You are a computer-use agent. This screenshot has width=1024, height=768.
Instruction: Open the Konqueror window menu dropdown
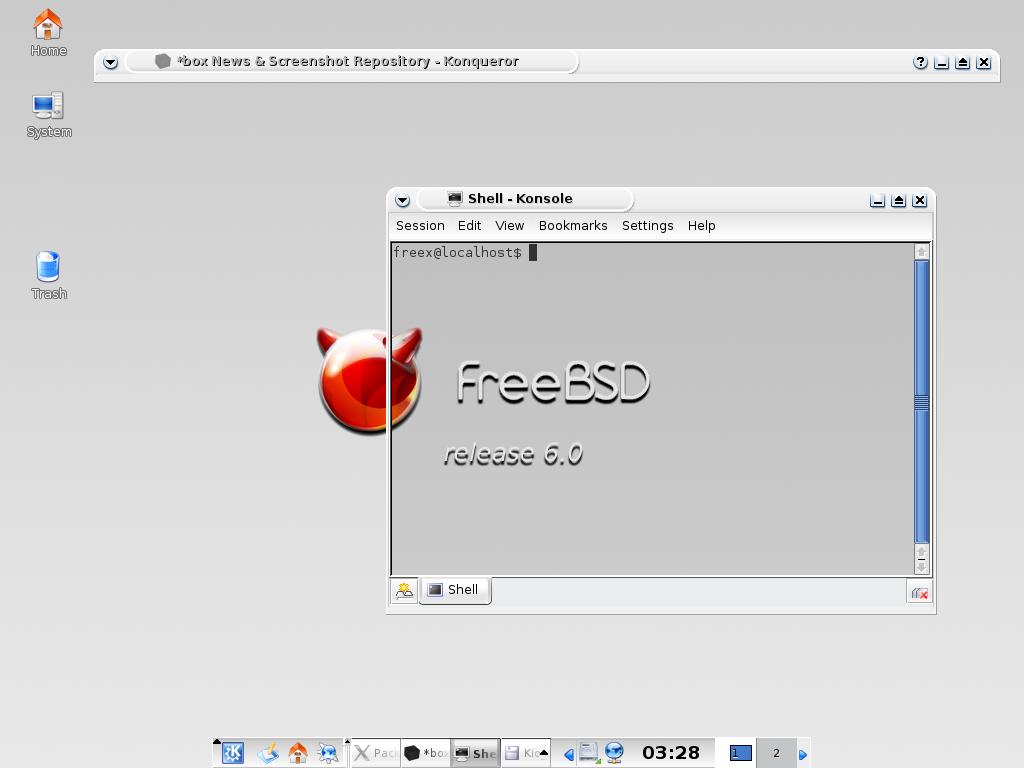(110, 63)
